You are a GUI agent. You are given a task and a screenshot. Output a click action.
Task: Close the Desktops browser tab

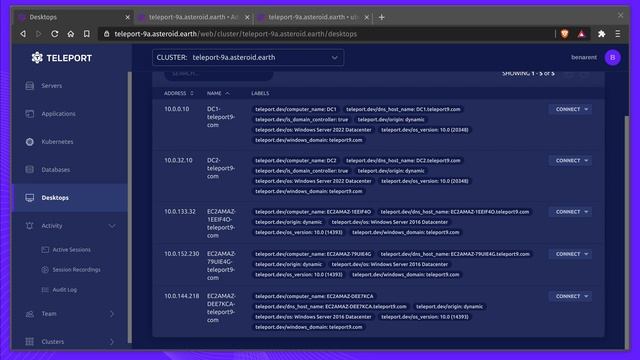point(127,17)
